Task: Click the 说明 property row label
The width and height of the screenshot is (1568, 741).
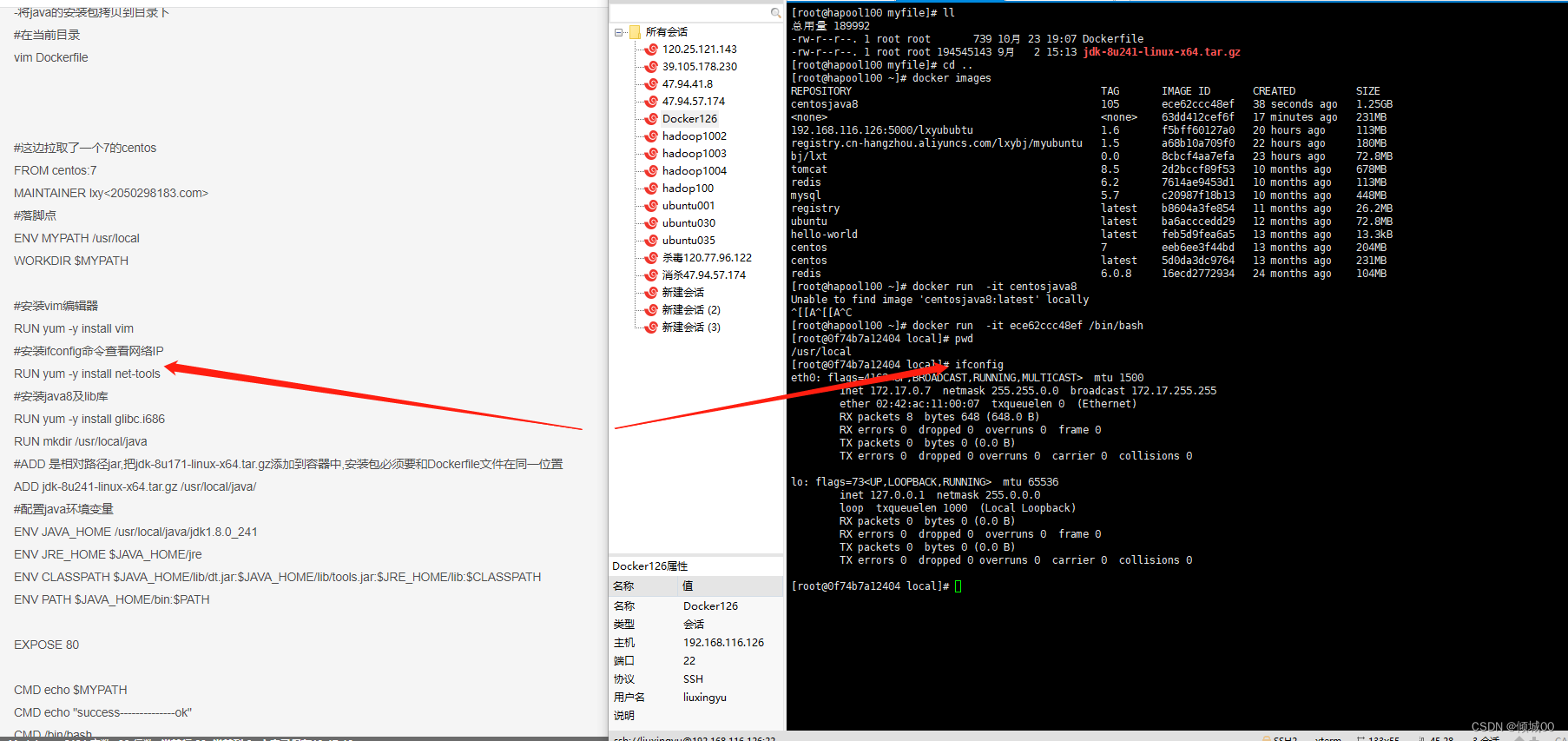Action: click(x=624, y=716)
